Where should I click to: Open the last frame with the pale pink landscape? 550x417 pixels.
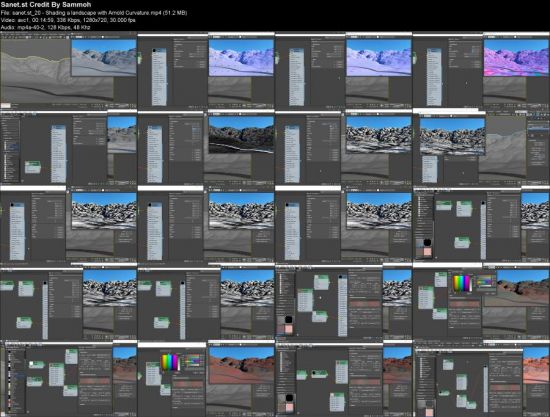tap(481, 378)
